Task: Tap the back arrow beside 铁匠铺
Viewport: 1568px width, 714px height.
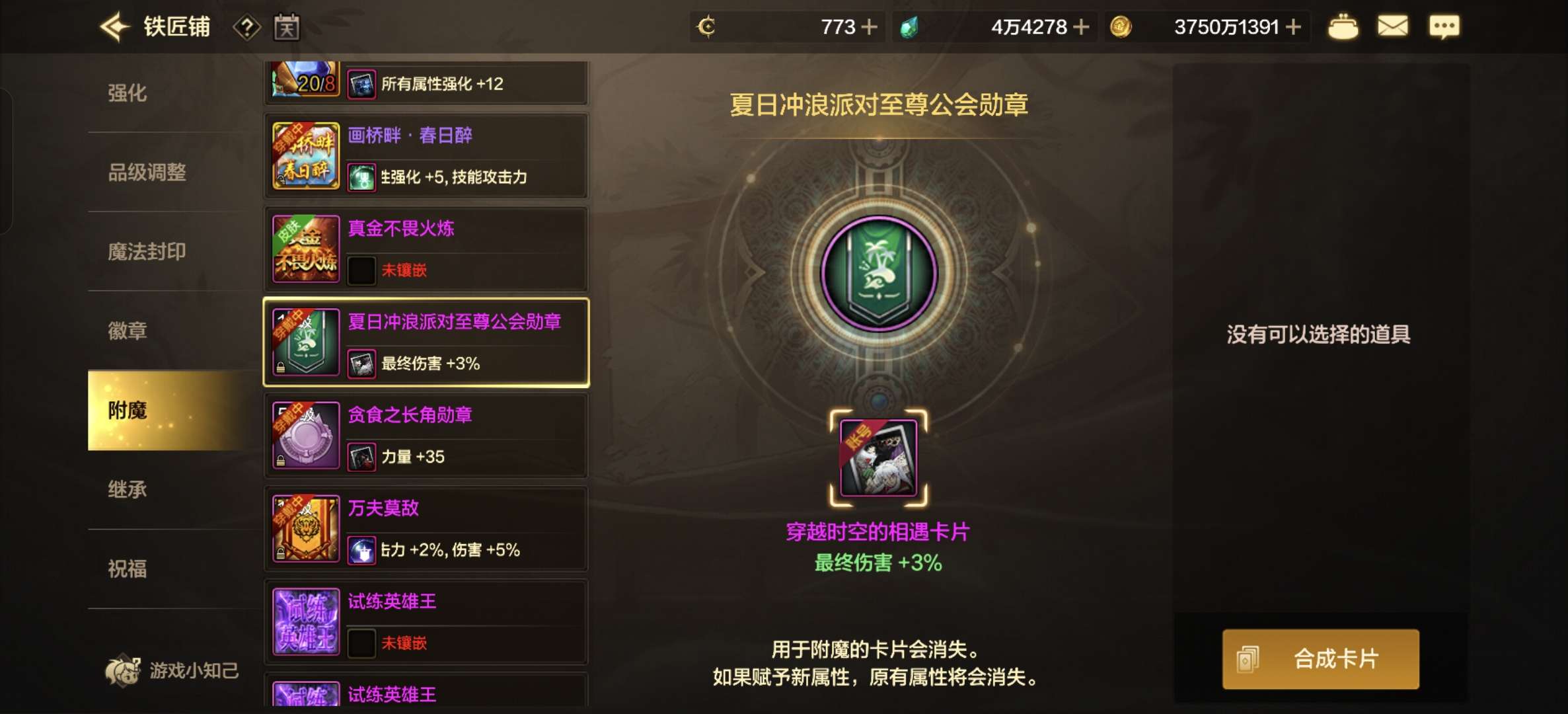Action: click(x=114, y=27)
